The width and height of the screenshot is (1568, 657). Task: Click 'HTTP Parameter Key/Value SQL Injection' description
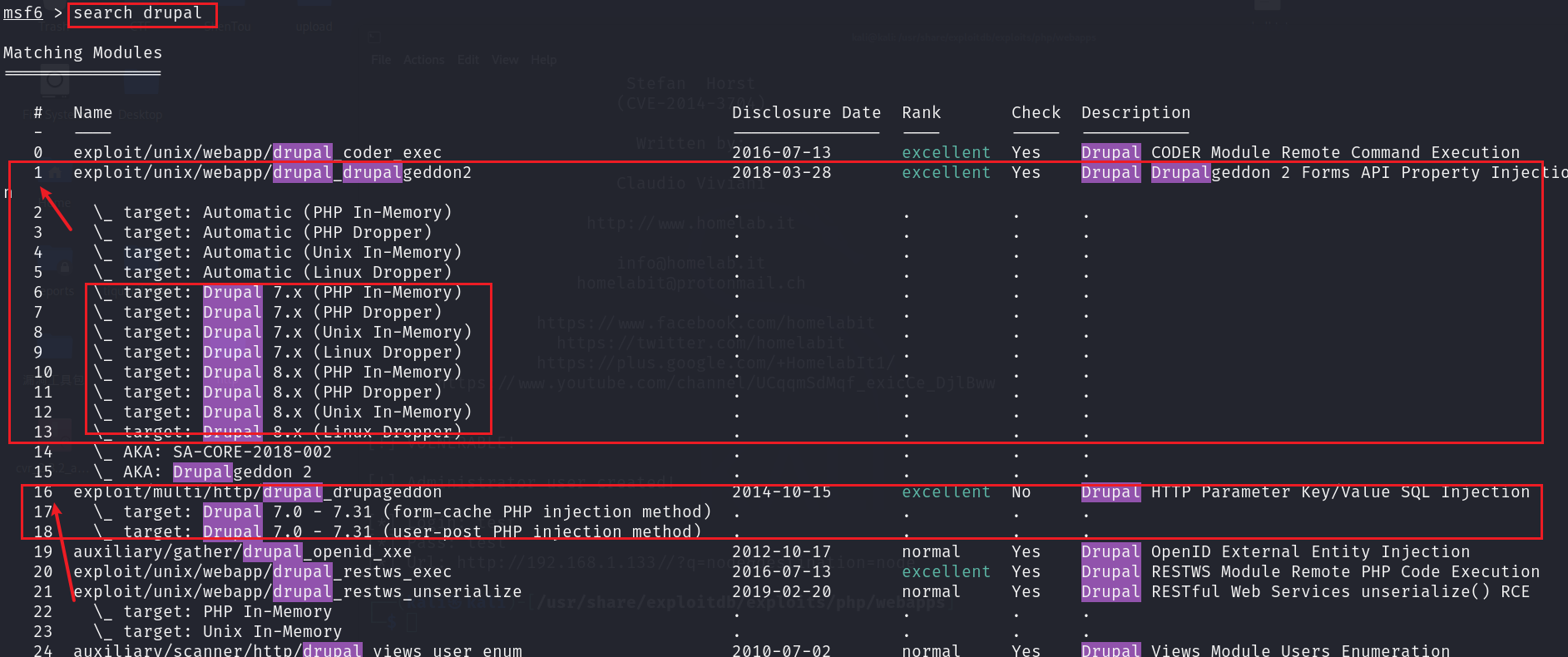(x=1341, y=492)
